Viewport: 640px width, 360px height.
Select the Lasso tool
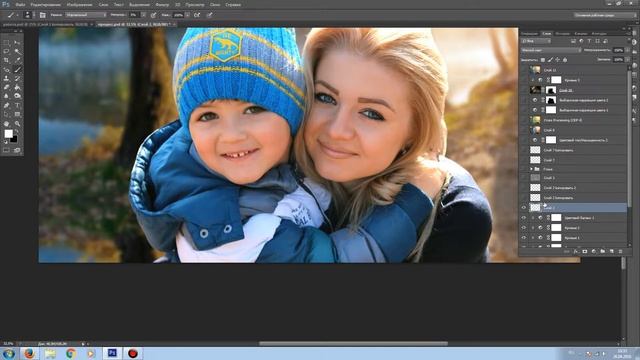click(x=6, y=51)
